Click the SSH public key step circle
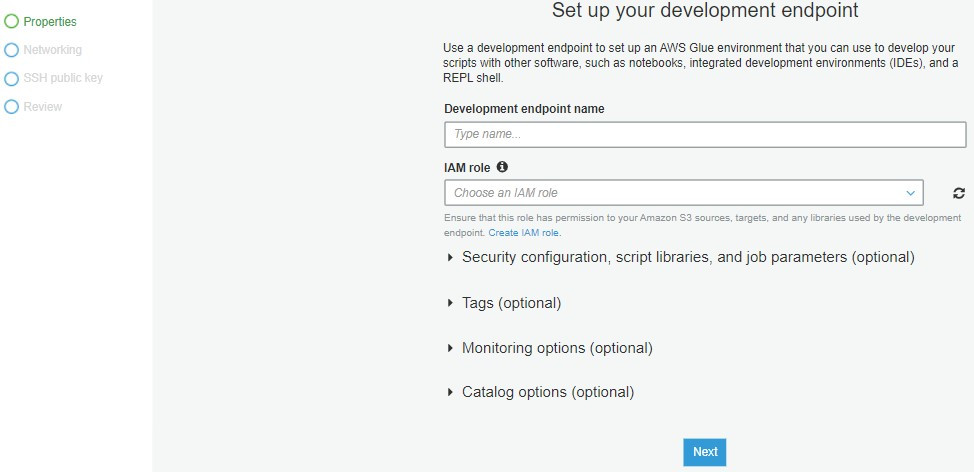The height and width of the screenshot is (472, 974). [12, 78]
